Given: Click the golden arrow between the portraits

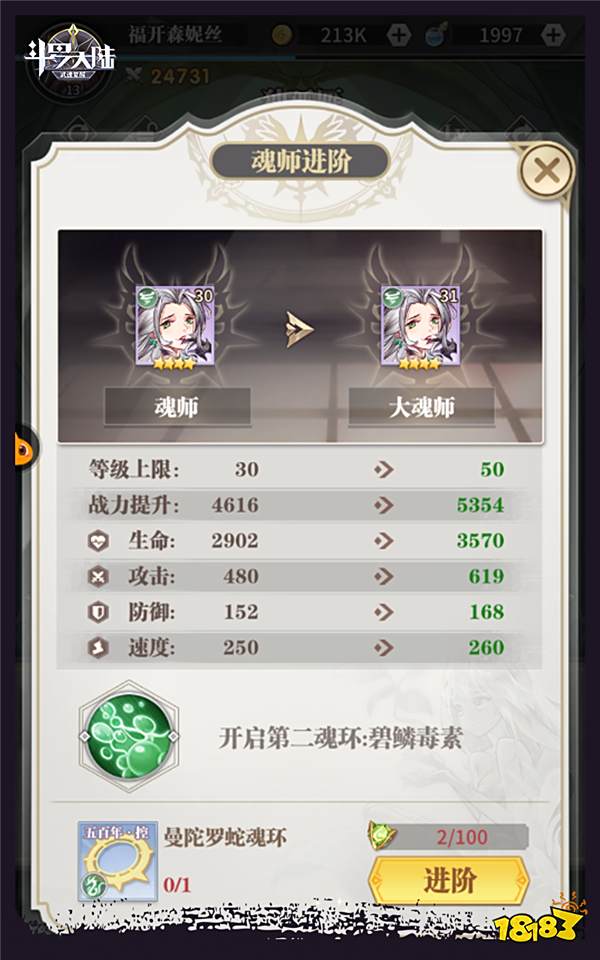Looking at the screenshot, I should (x=299, y=329).
